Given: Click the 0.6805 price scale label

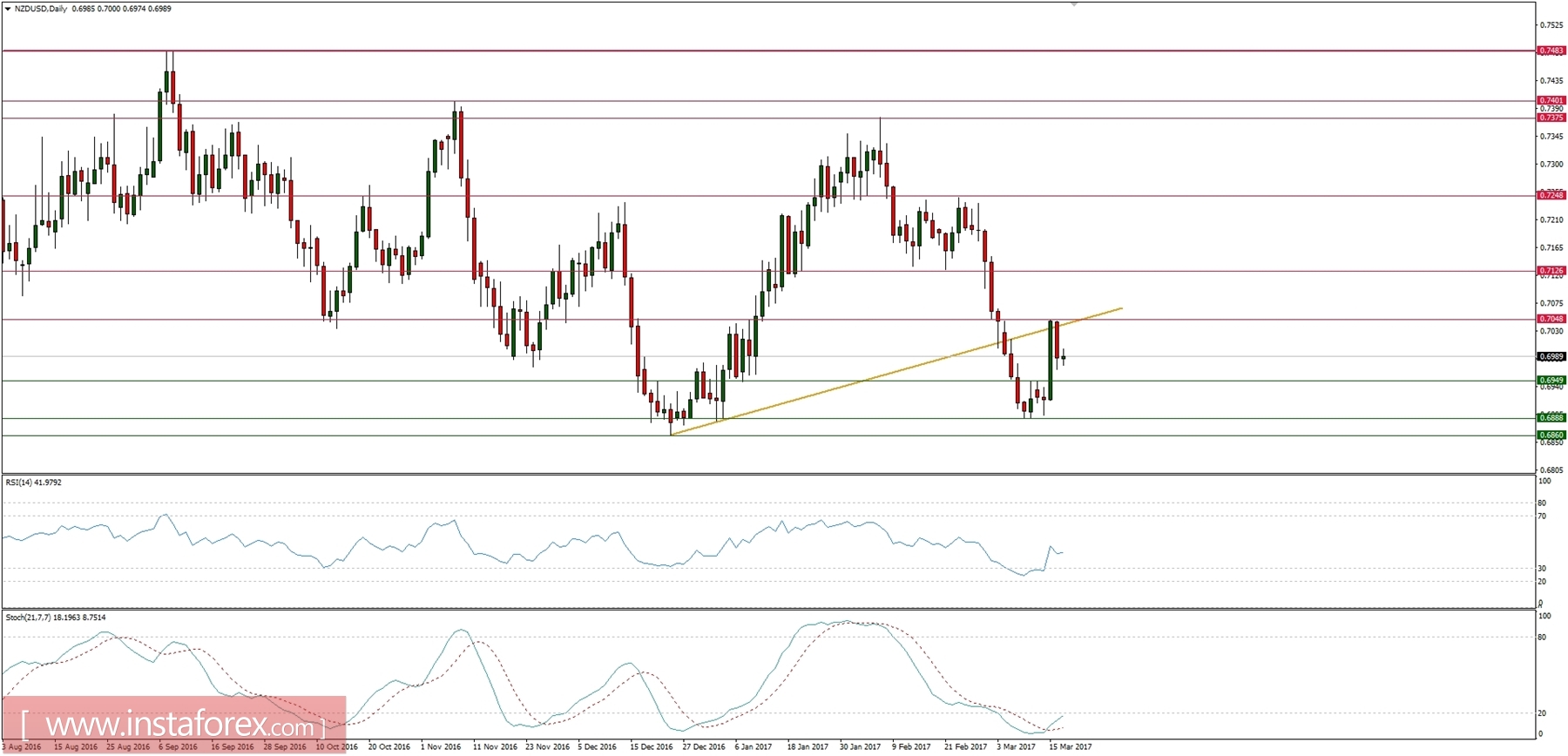Looking at the screenshot, I should (1551, 470).
